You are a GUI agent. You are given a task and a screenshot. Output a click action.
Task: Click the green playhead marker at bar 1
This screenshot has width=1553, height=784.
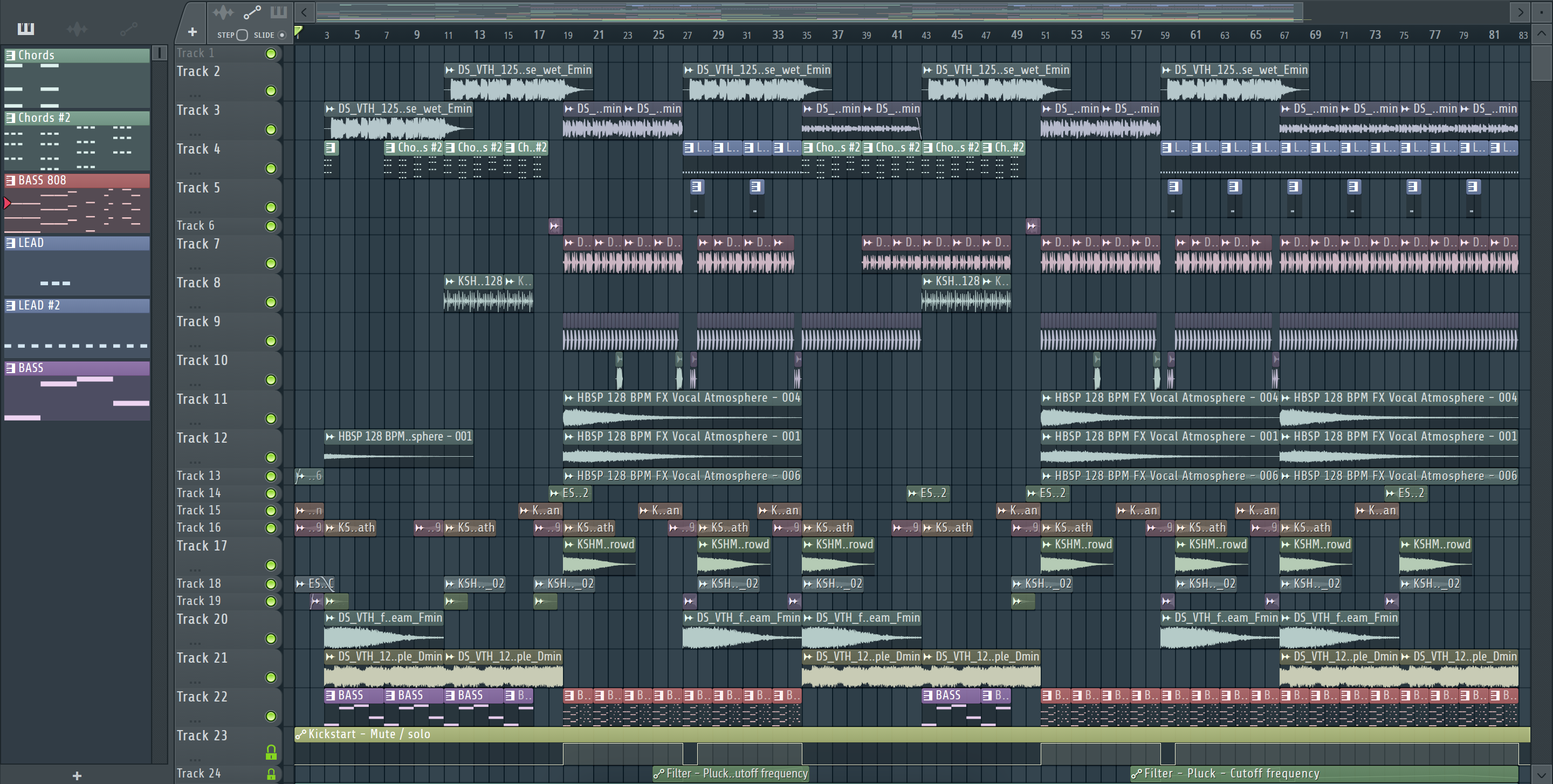coord(298,31)
